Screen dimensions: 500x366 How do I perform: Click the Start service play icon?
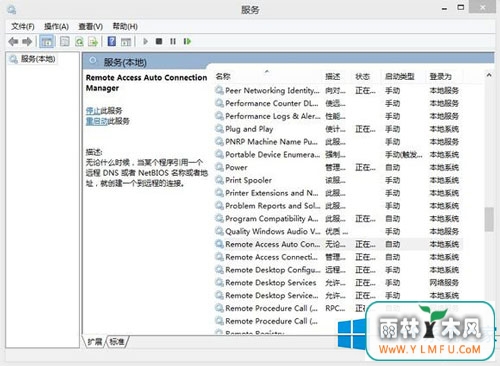145,41
